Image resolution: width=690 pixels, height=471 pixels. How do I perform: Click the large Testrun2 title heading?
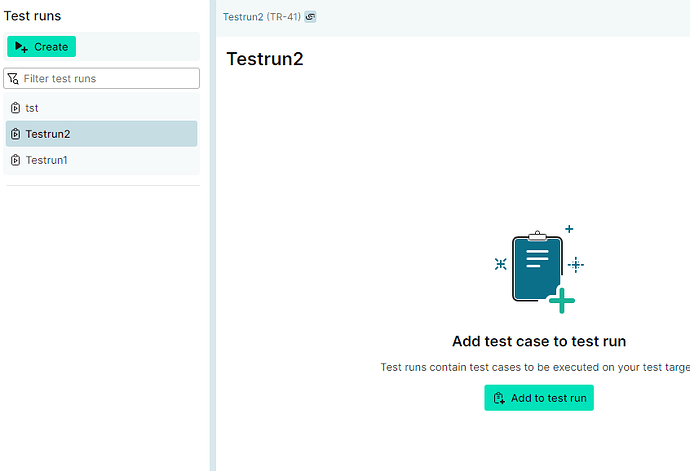point(265,59)
